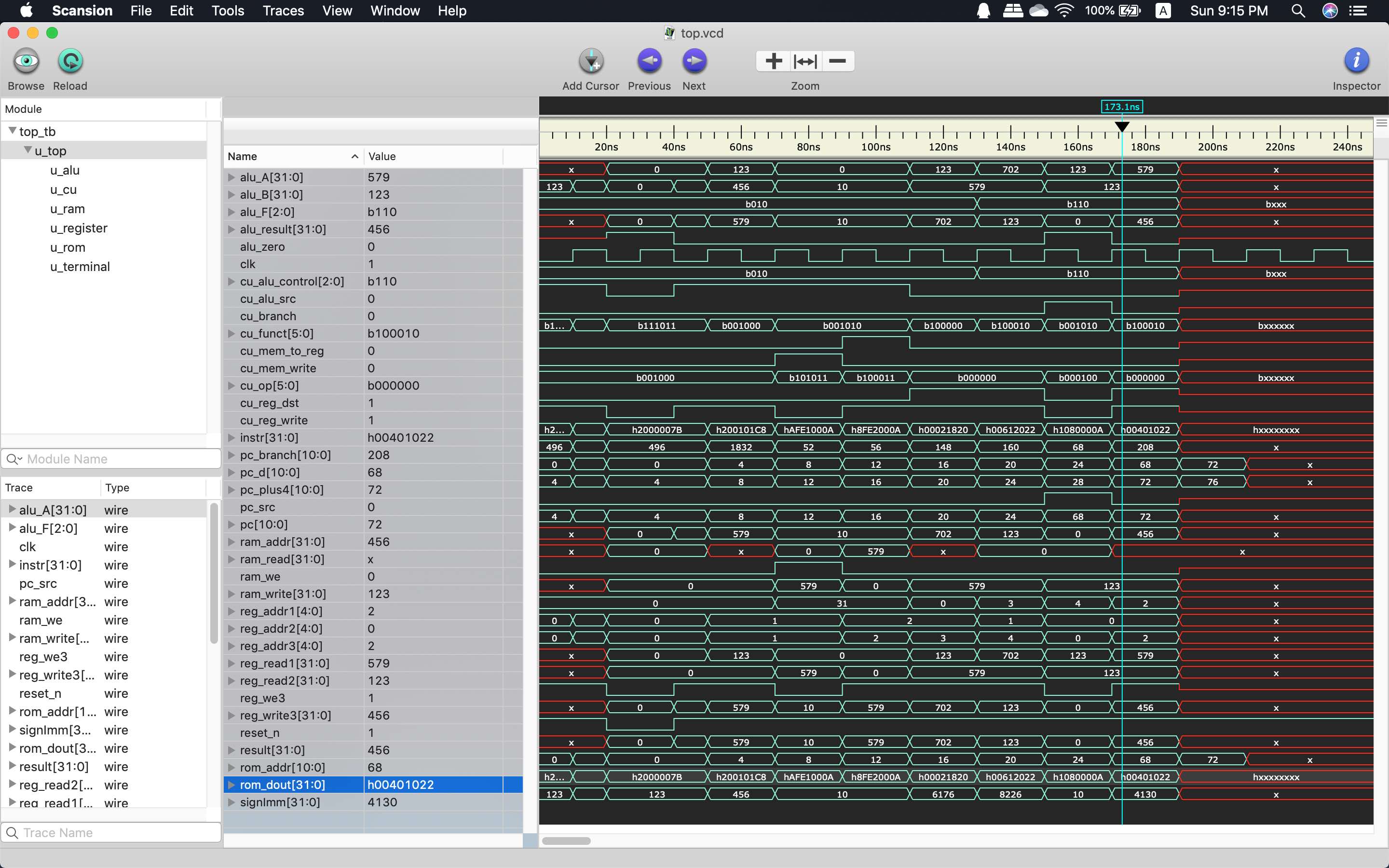This screenshot has width=1389, height=868.
Task: Select the reset_n trace in Trace list
Action: point(103,693)
